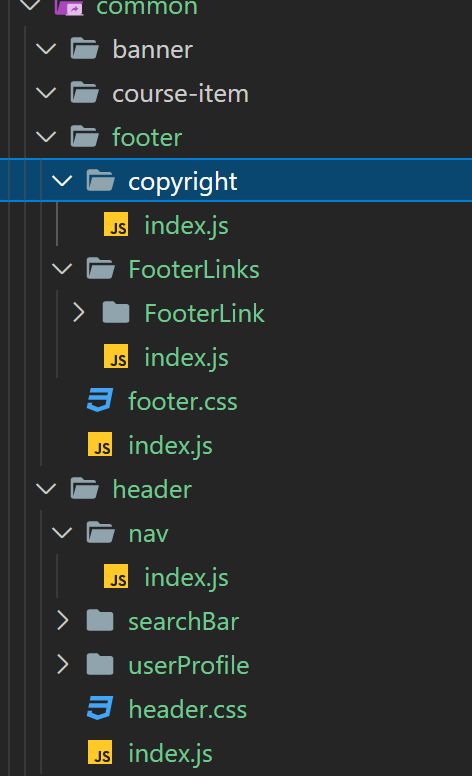Click the banner folder icon
The width and height of the screenshot is (472, 776).
[x=85, y=49]
